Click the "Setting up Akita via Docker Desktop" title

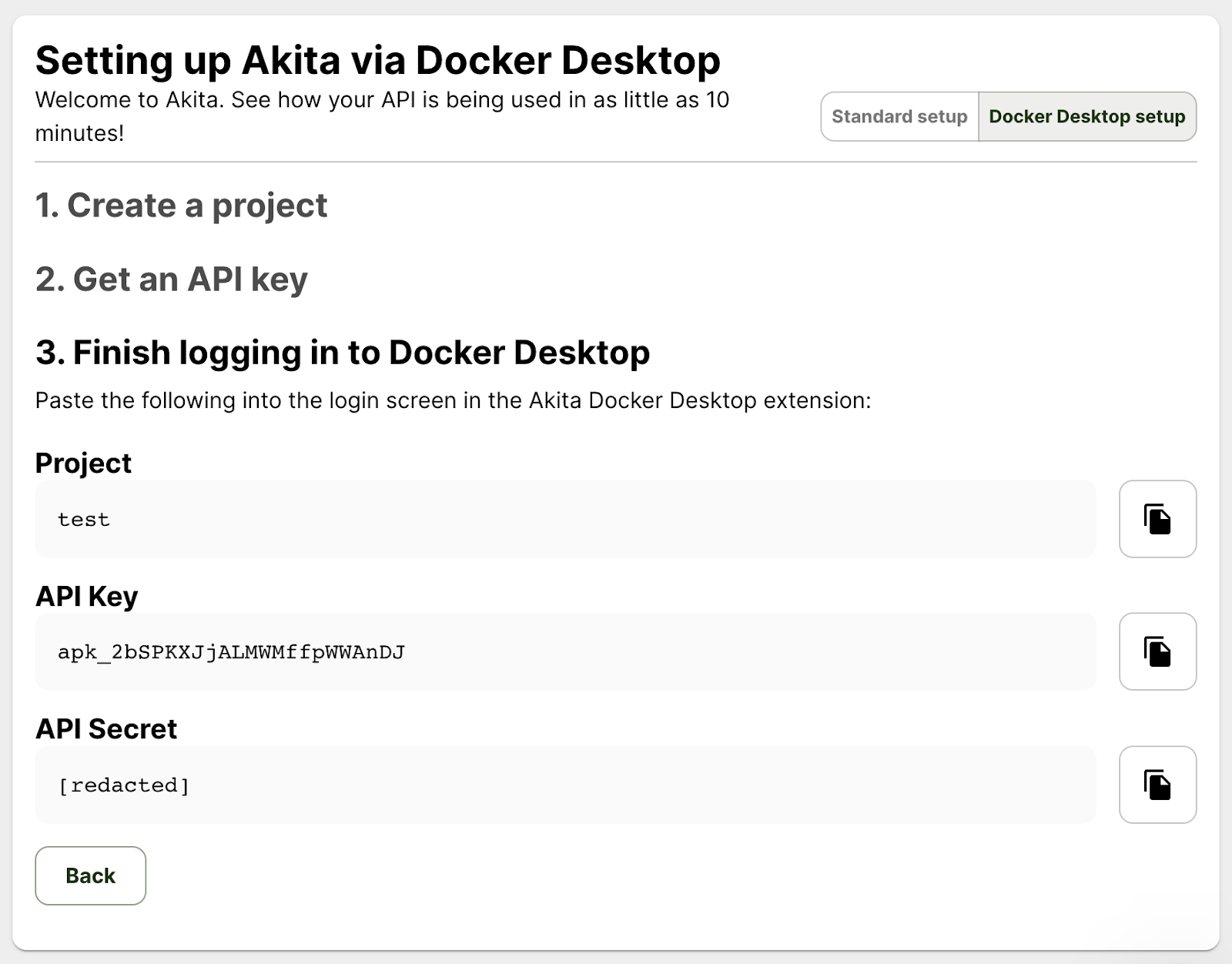[377, 60]
